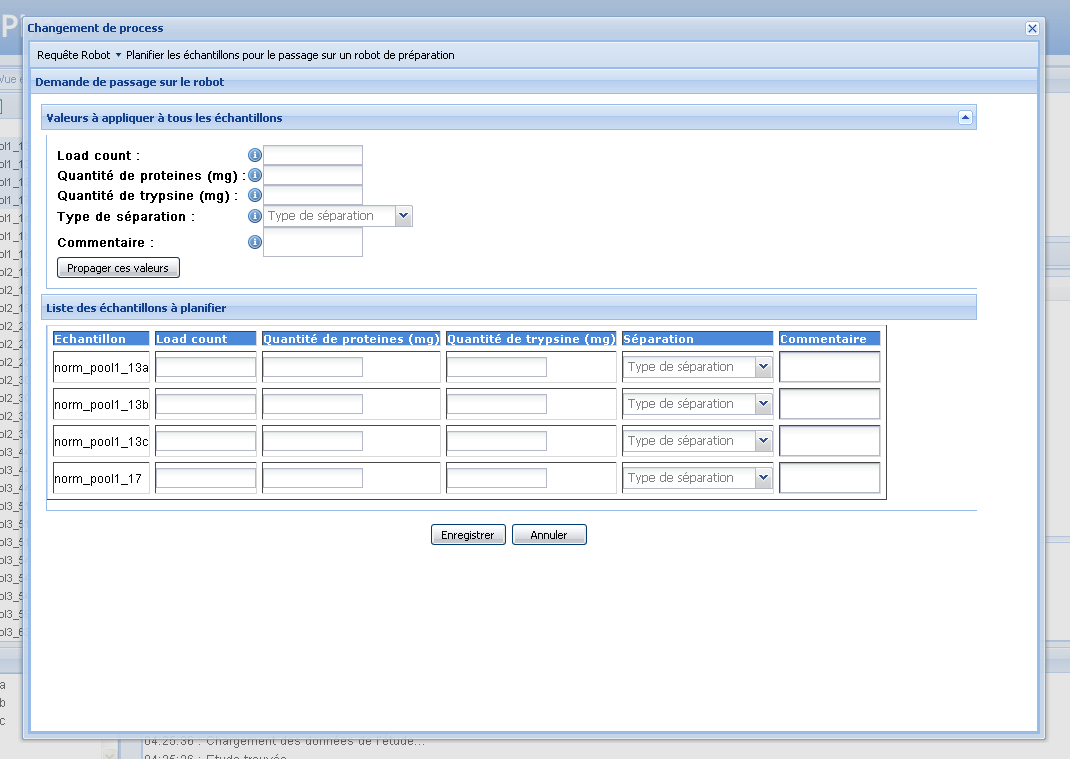
Task: Click Load count field for norm_pool1_13c
Action: 206,441
